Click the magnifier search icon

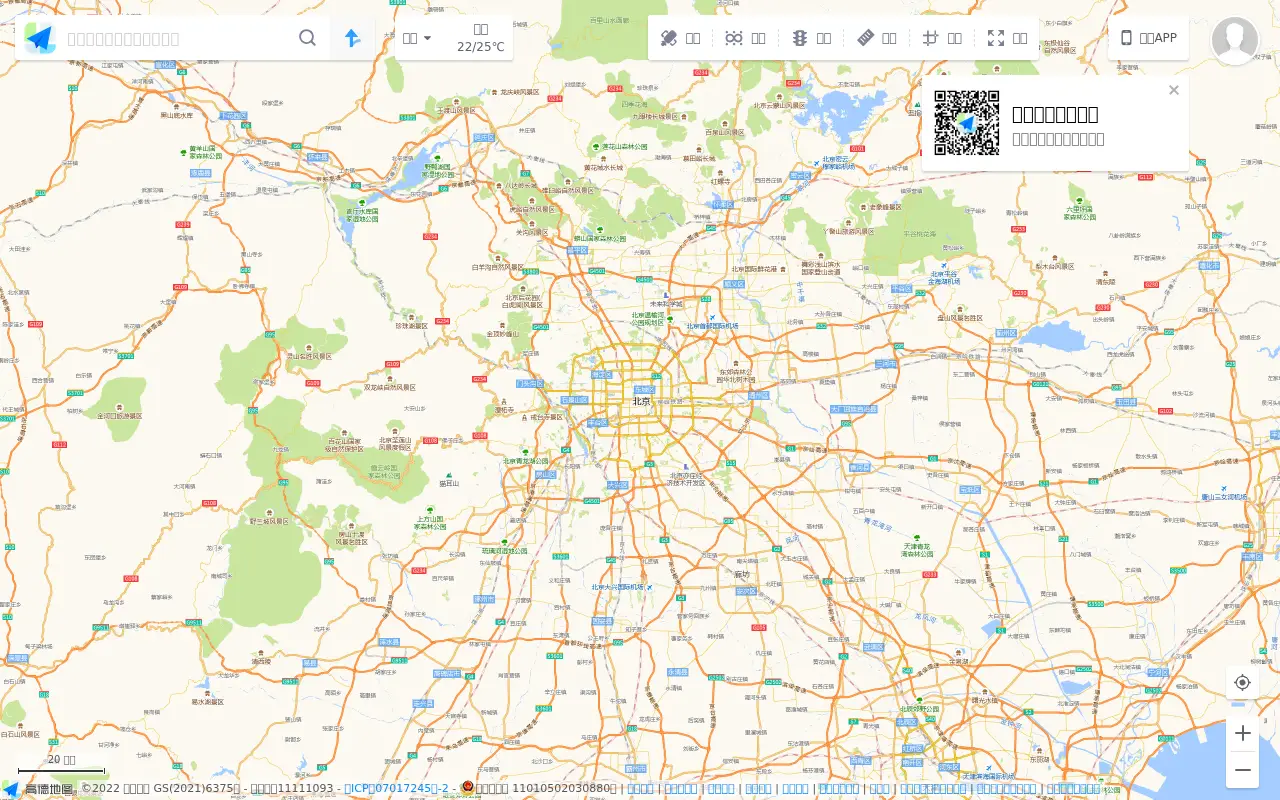click(x=307, y=38)
